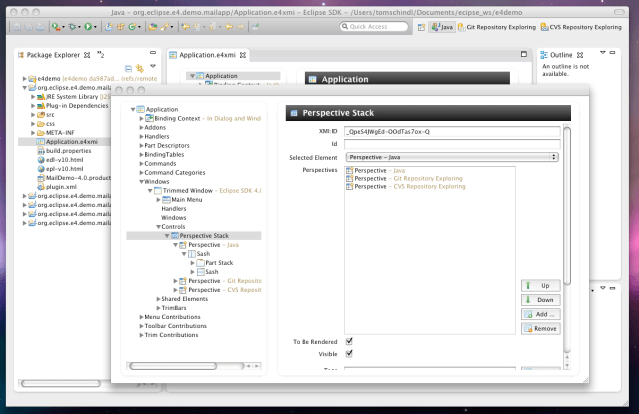Toggle the To Be Rendered checkbox

(x=349, y=341)
